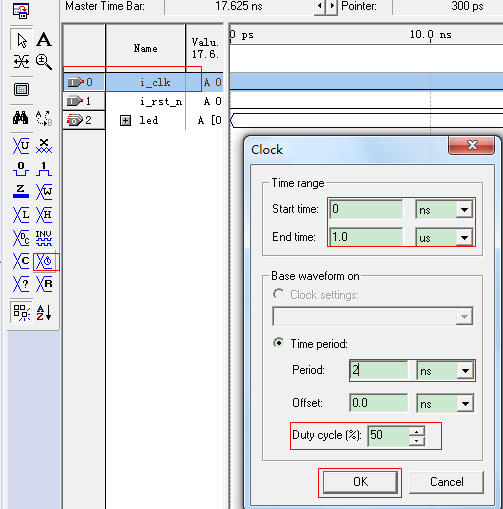
Task: Select the Waveform Editing tool
Action: 21,62
